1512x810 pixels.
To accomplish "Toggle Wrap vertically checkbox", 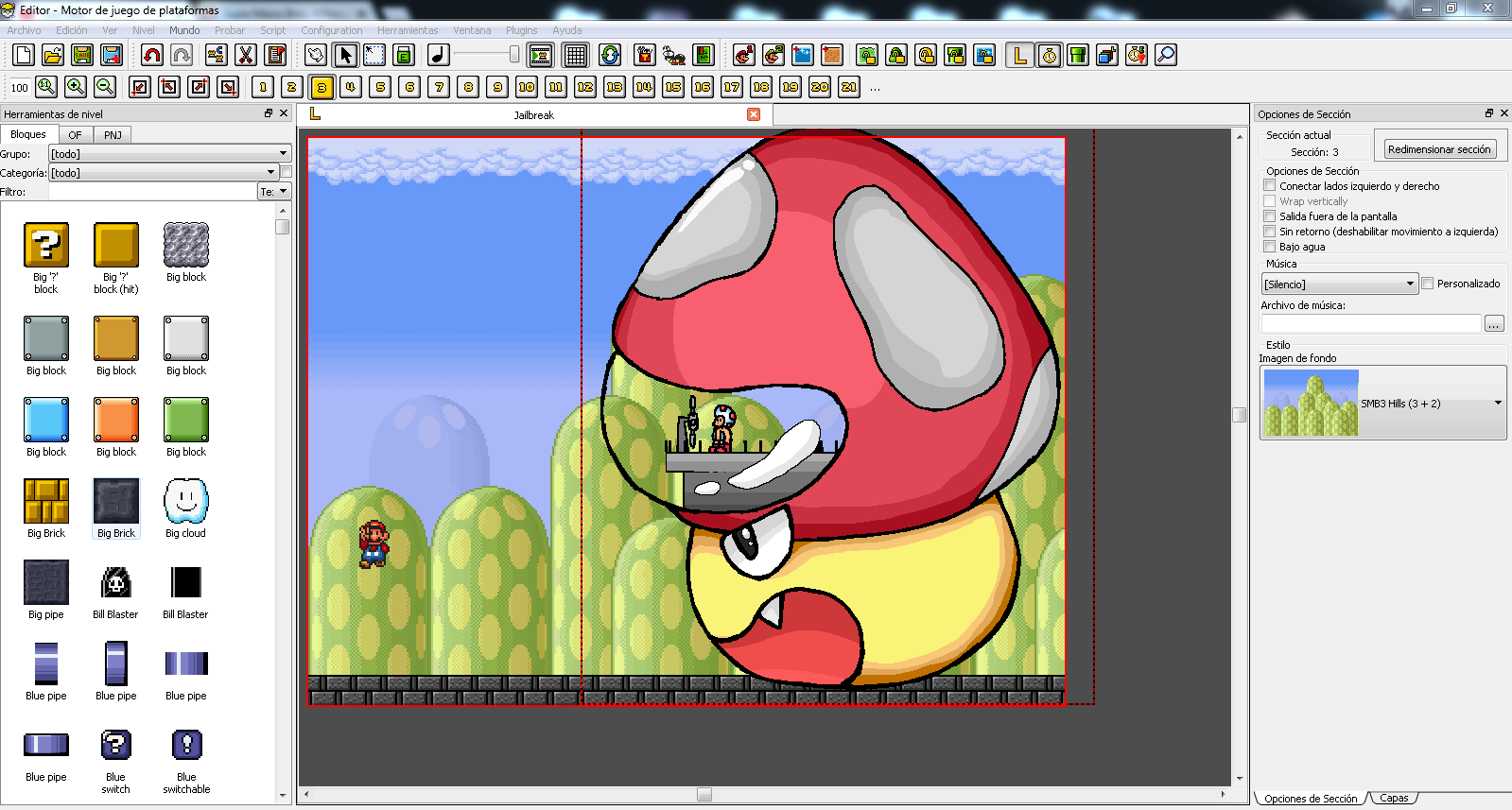I will (1270, 201).
